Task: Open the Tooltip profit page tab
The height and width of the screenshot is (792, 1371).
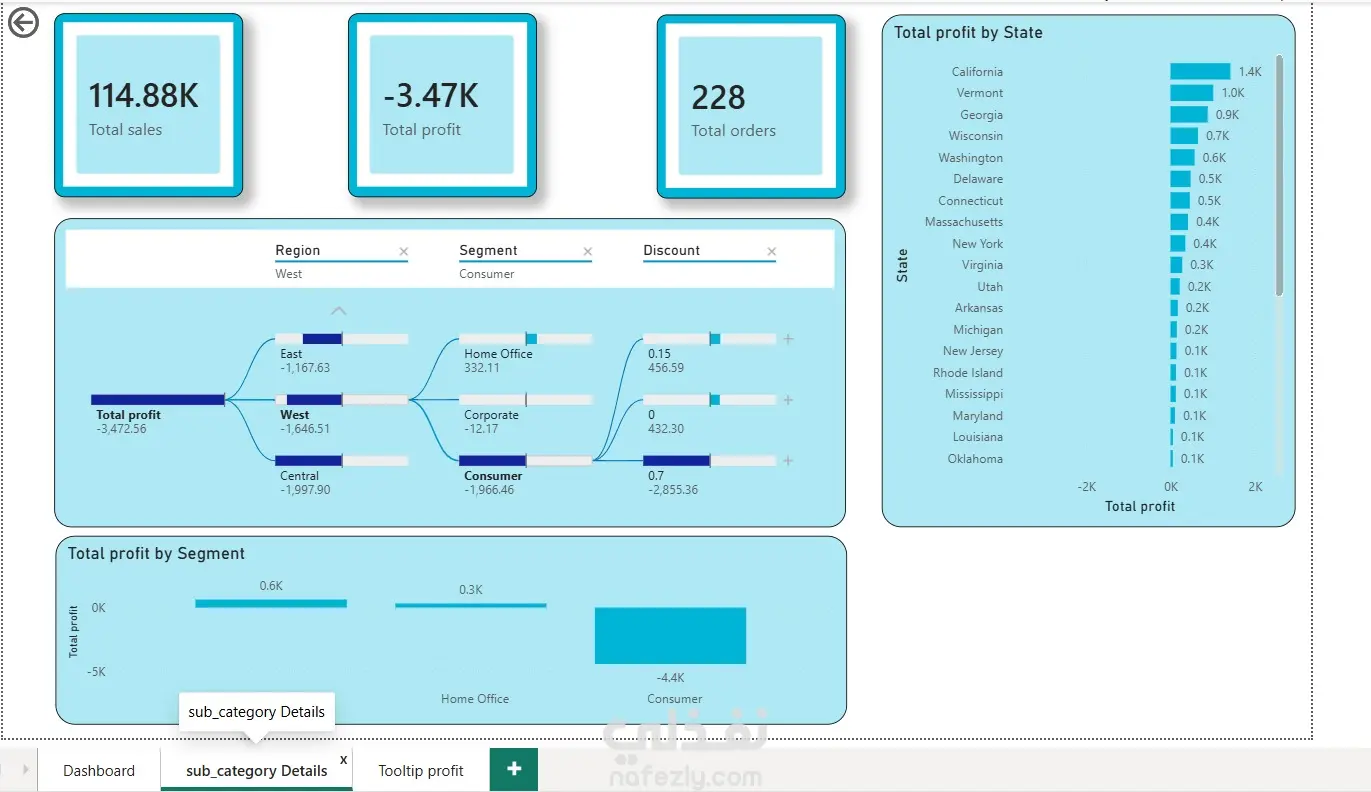Action: tap(421, 770)
